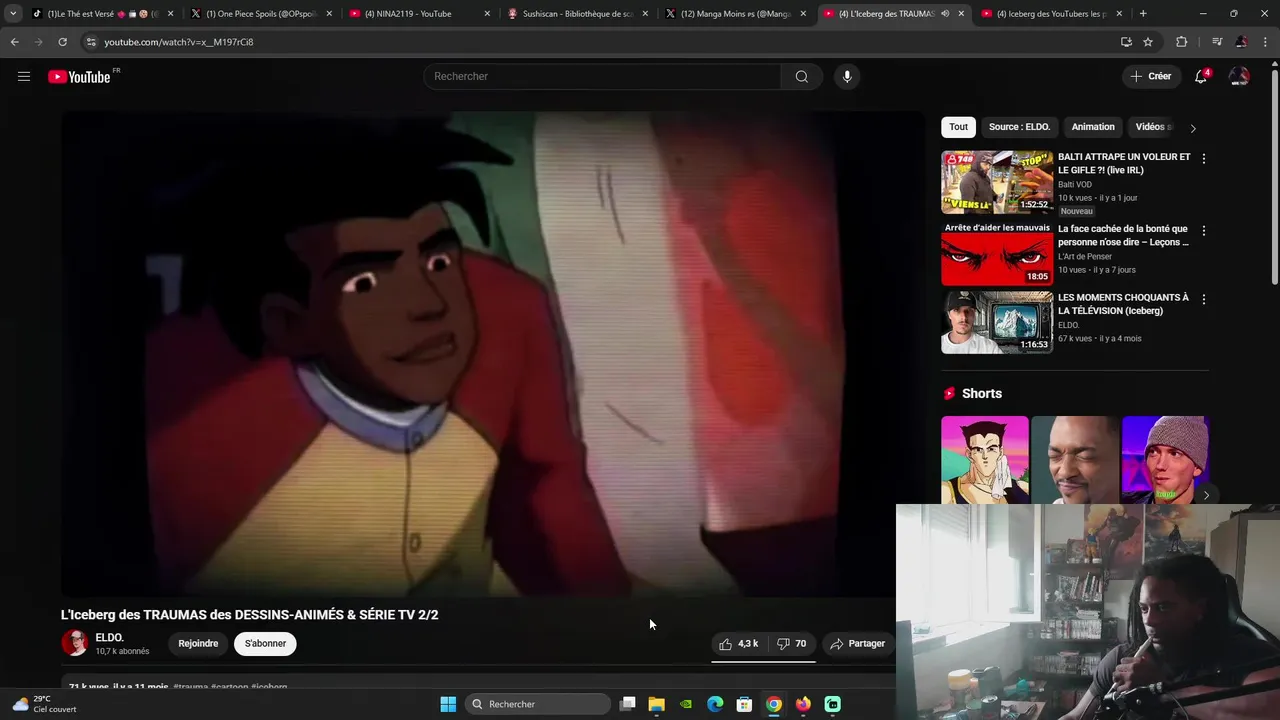Mute audio on the L'Iceberg des TRAUMAS tab

(945, 14)
